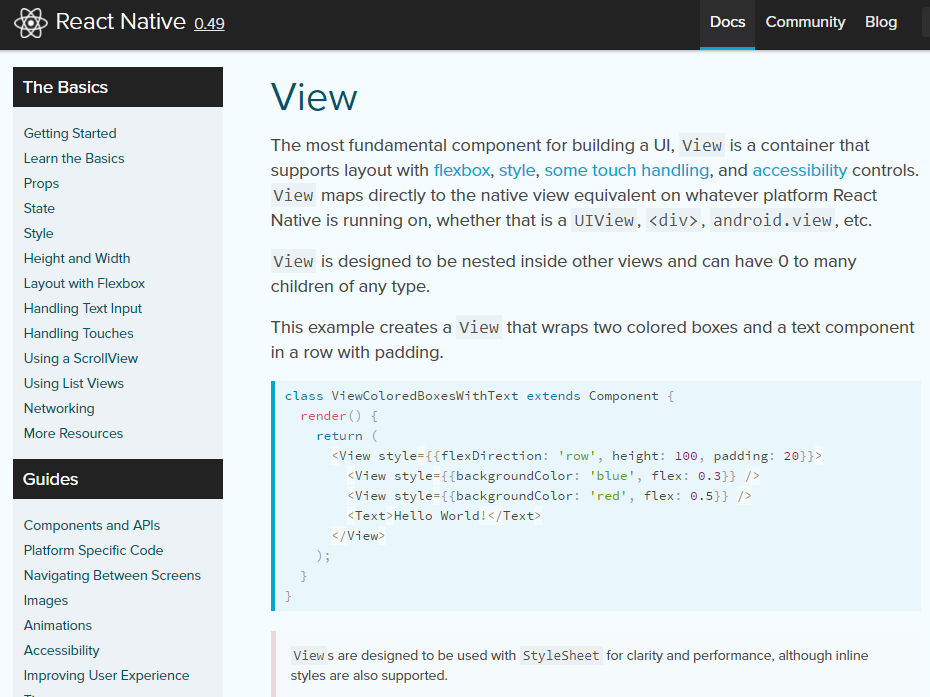Click the StyleSheet inline code
This screenshot has height=697, width=930.
[x=561, y=655]
